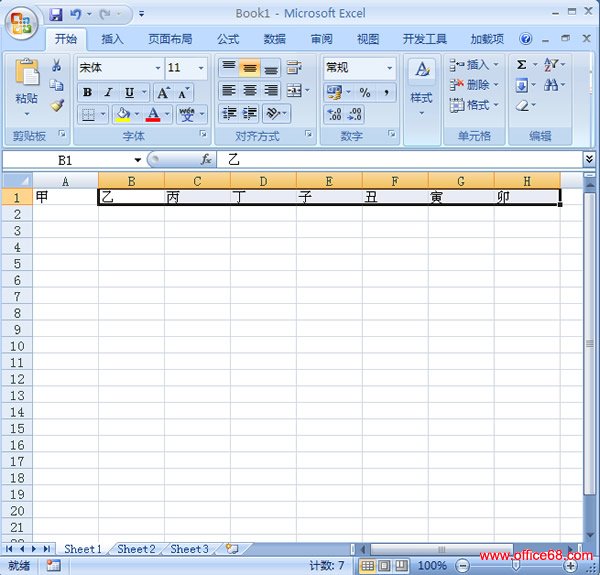Set top vertical alignment
Viewport: 600px width, 575px height.
click(229, 68)
